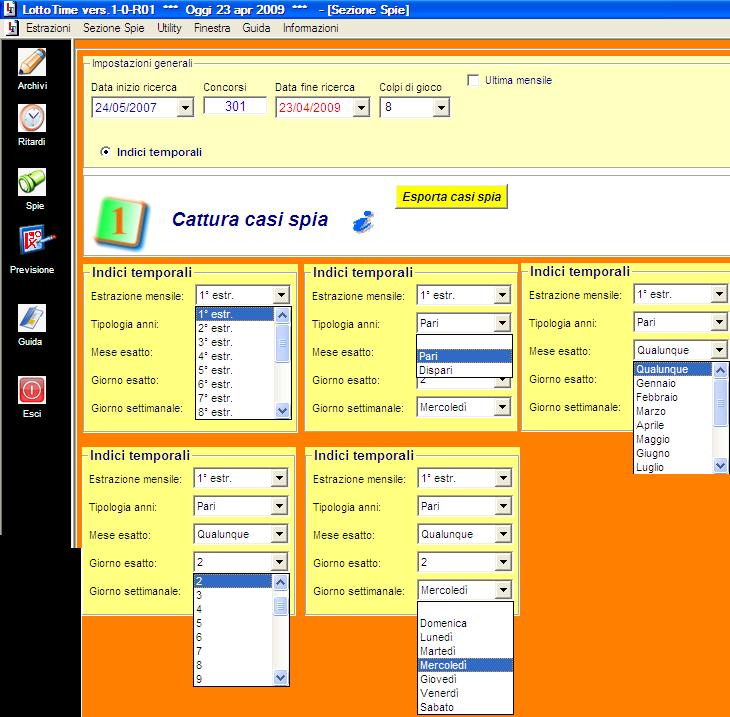Click the LottoTime title bar icon

(x=9, y=9)
